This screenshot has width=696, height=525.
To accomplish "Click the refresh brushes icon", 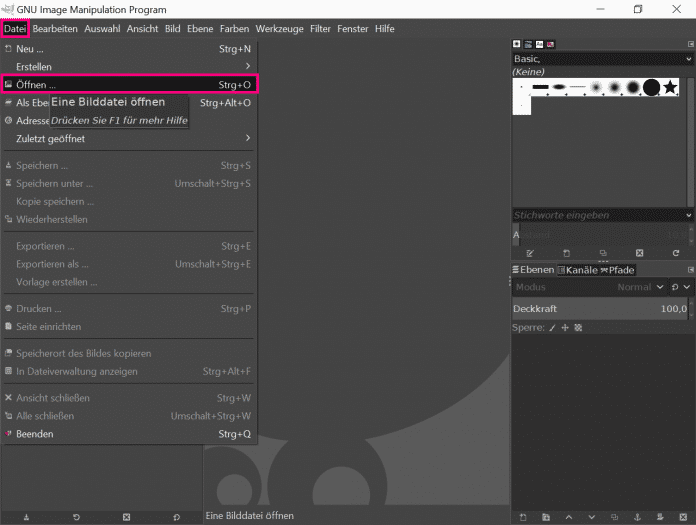I will coord(676,253).
